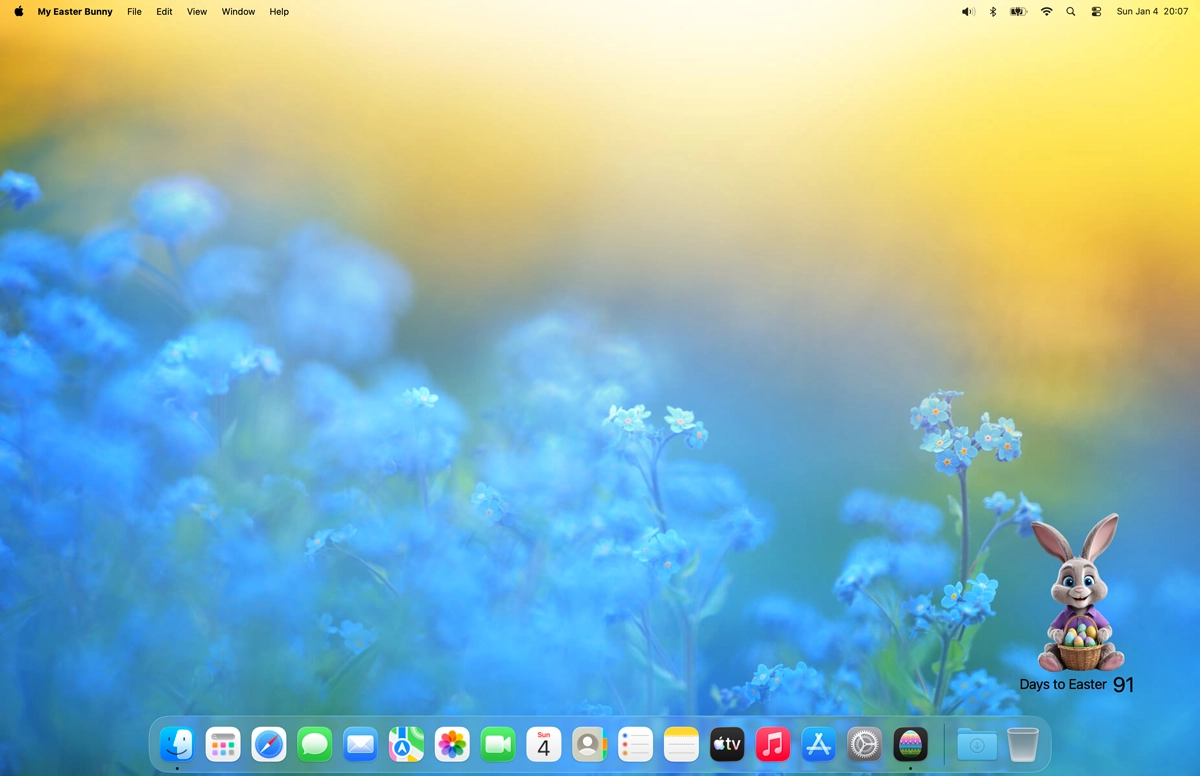Open the App Store icon
Viewport: 1200px width, 776px height.
click(818, 744)
